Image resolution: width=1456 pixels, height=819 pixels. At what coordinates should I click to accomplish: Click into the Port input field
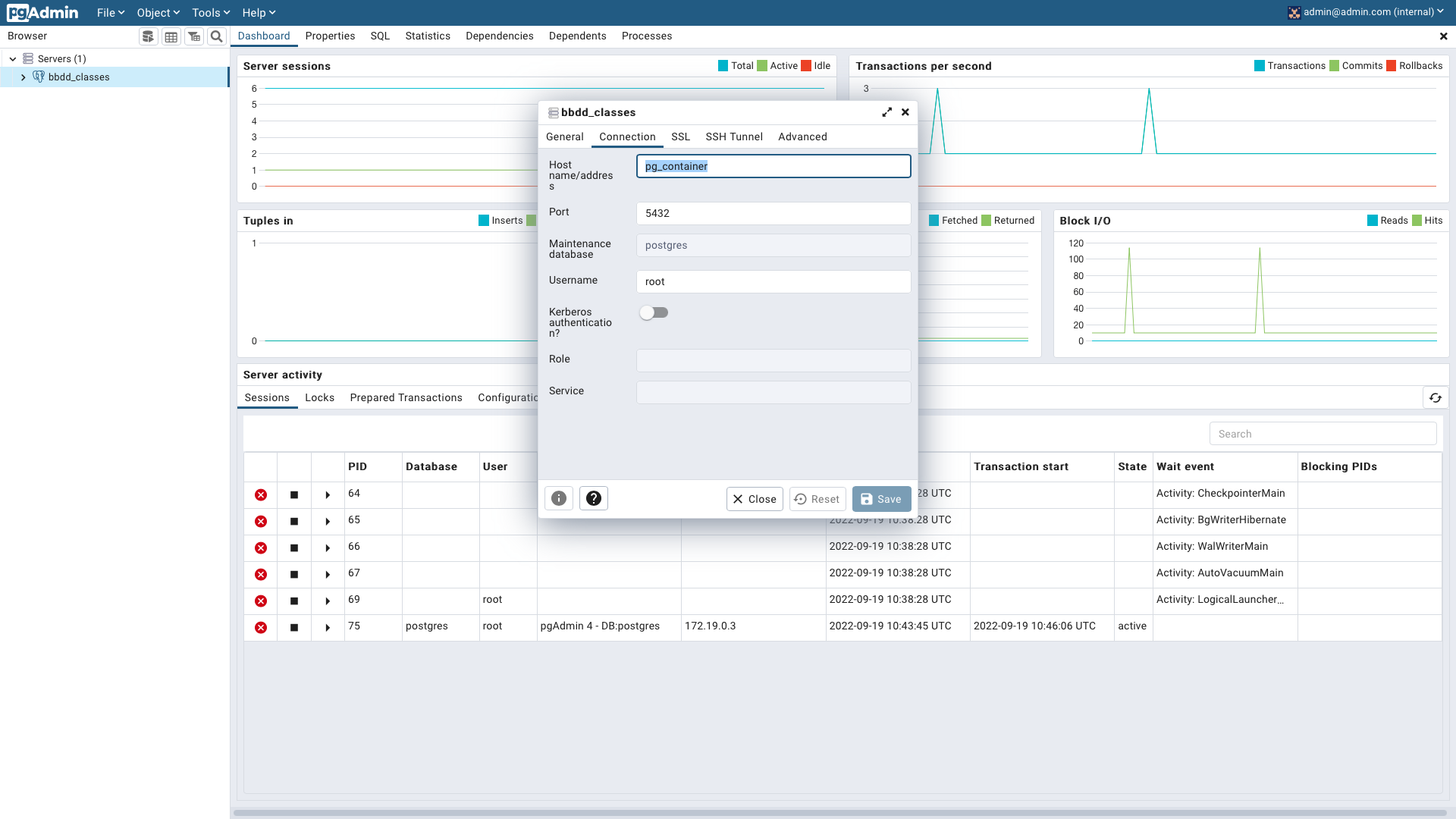[773, 213]
